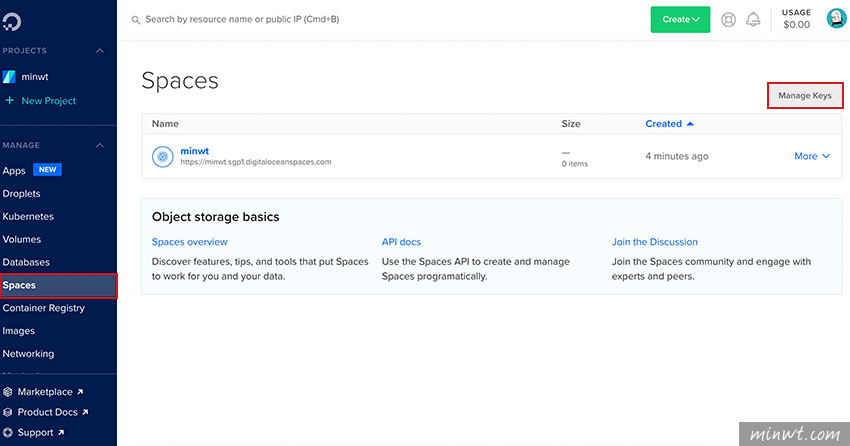Viewport: 850px width, 446px height.
Task: Click the 'Object storage basics' heading
Action: pos(216,217)
